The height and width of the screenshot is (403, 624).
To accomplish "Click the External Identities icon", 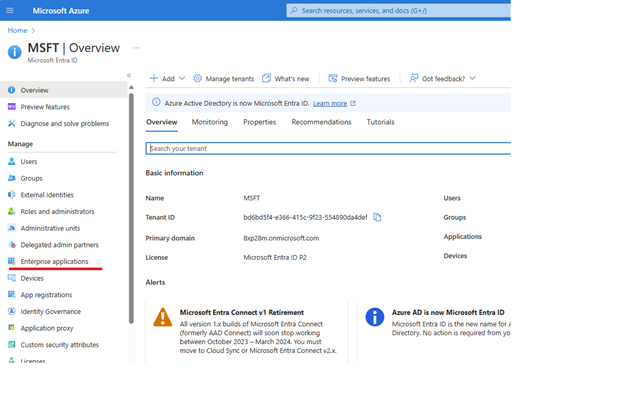I will coord(12,195).
